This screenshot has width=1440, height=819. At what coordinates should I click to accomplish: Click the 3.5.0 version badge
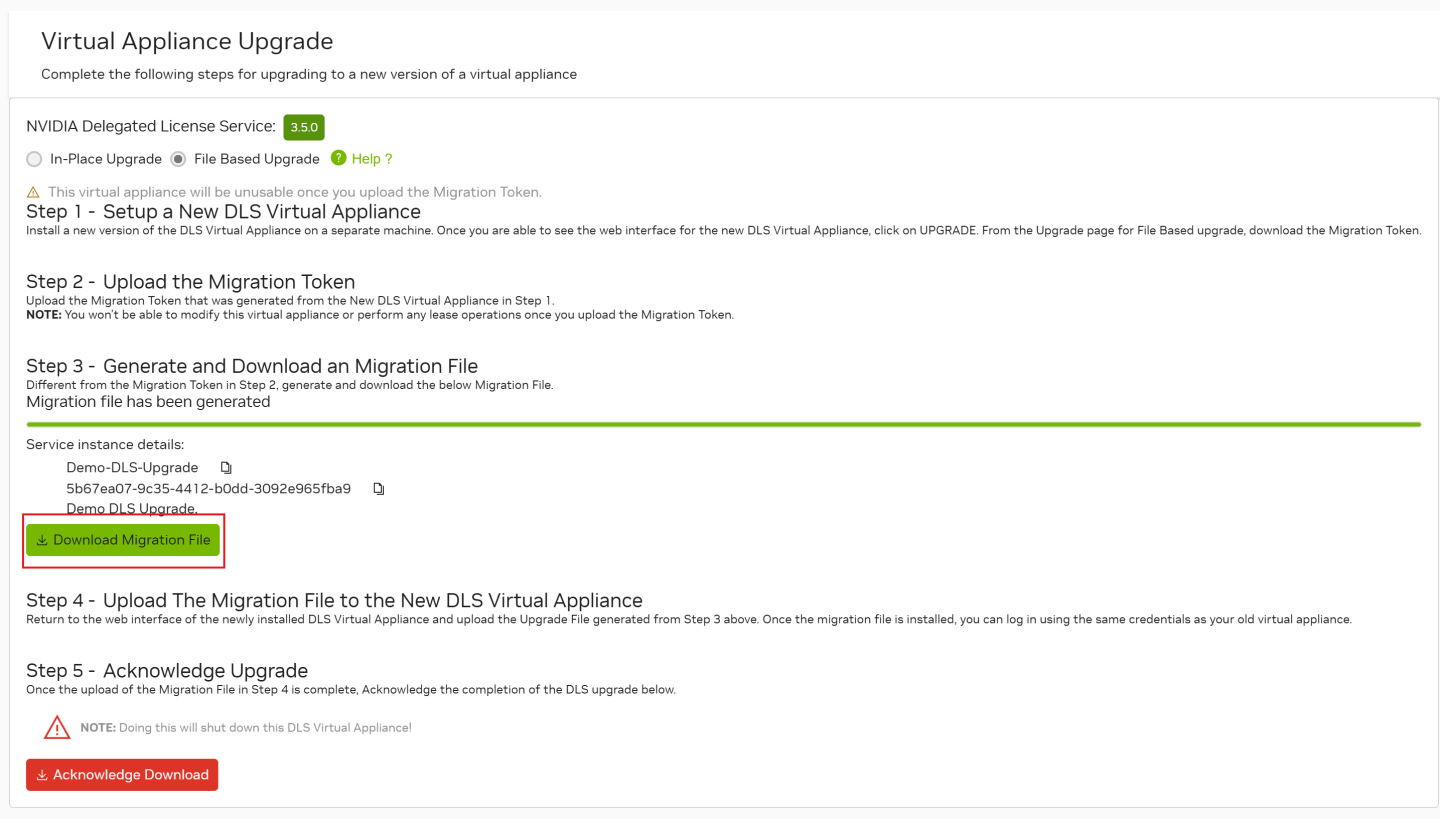coord(304,127)
